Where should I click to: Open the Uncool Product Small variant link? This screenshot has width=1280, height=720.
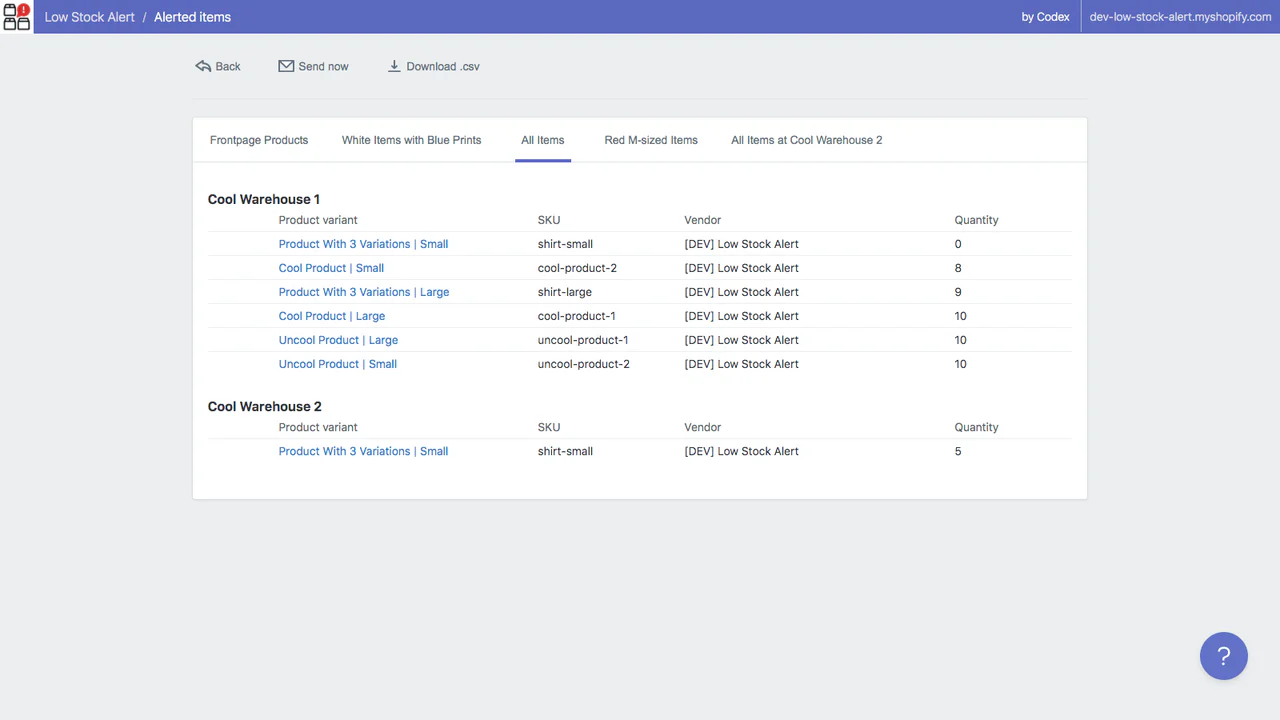point(338,364)
